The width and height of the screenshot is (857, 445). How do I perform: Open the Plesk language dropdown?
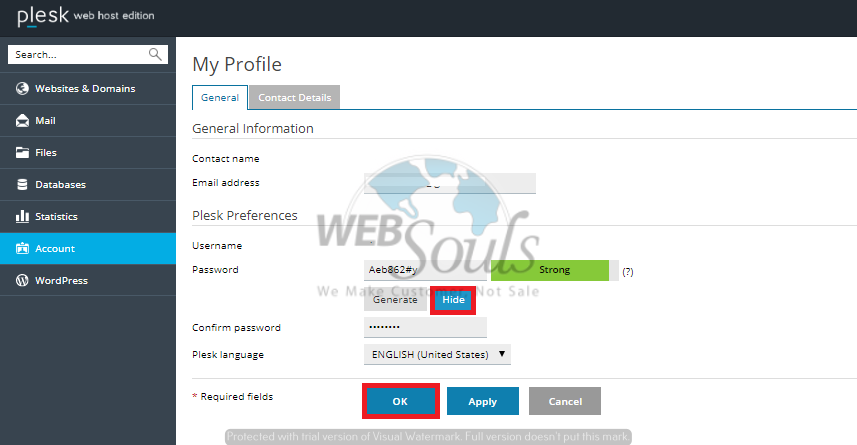tap(437, 354)
